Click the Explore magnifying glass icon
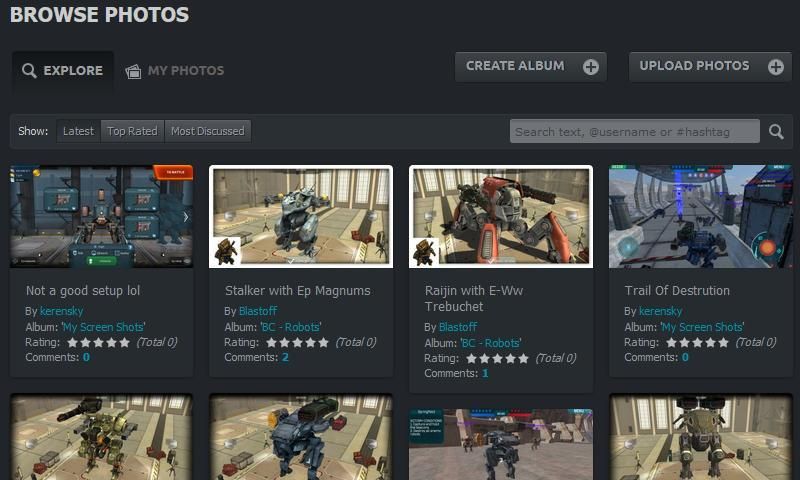 (30, 71)
